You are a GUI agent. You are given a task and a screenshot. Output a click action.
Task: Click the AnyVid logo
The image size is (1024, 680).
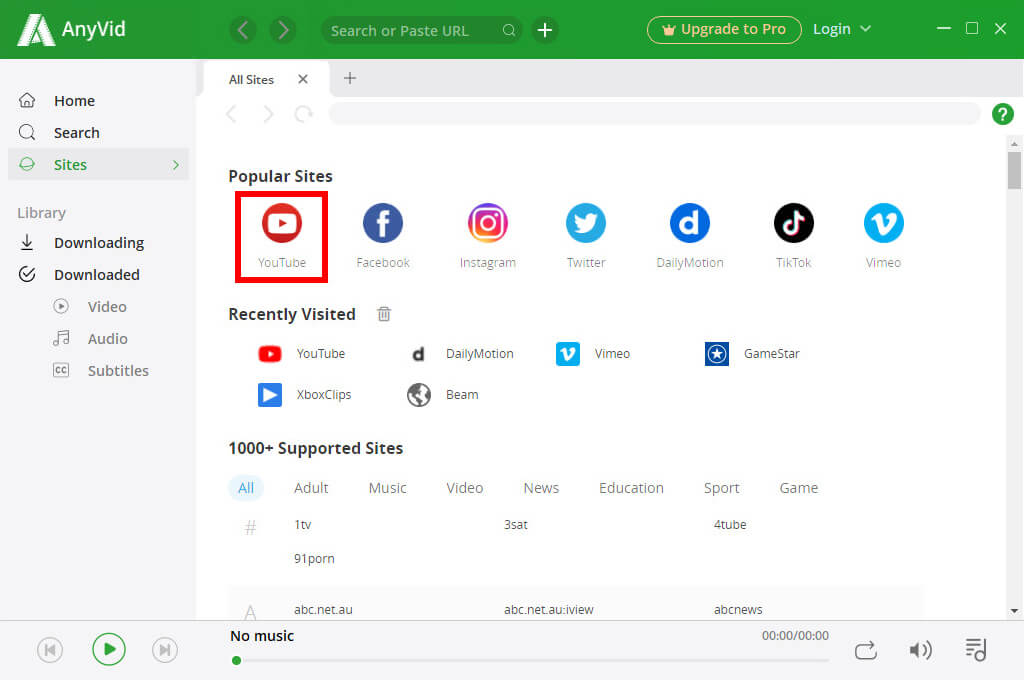71,29
